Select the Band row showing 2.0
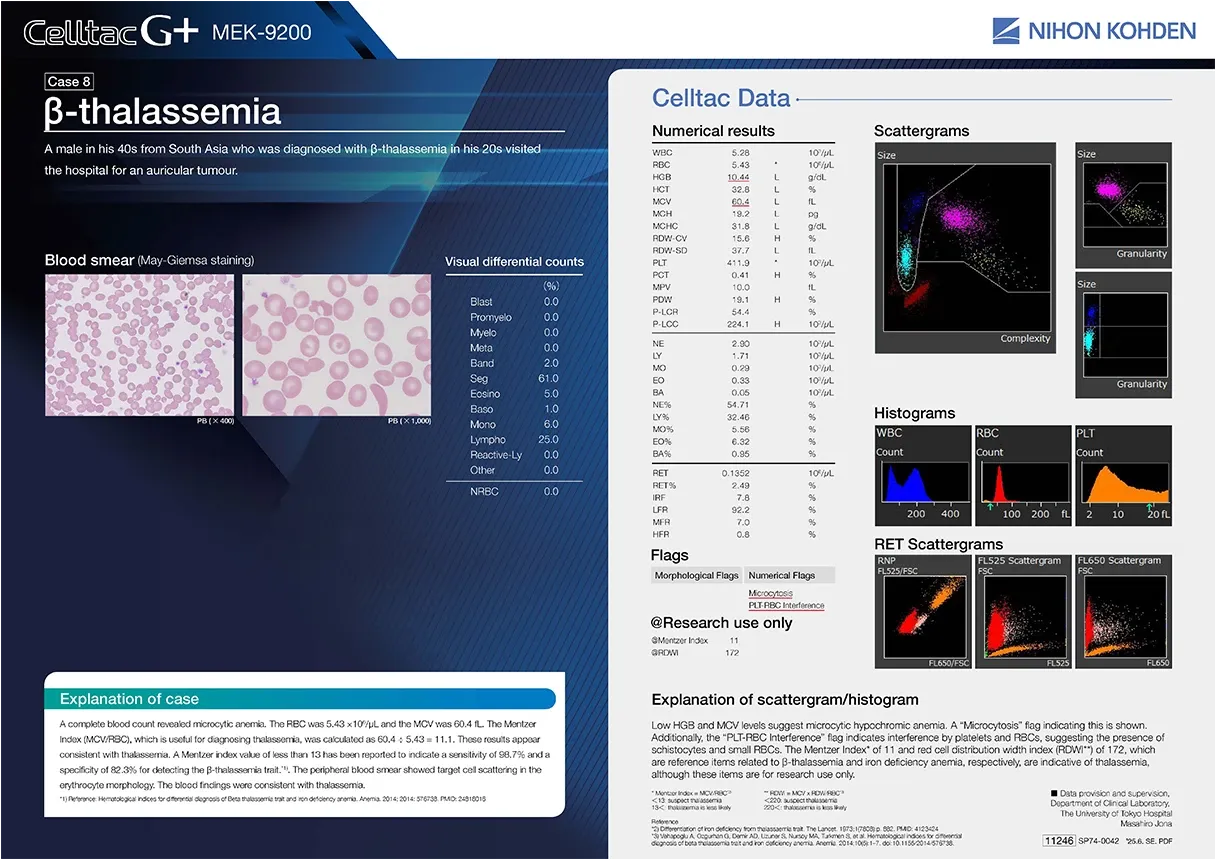Screen dimensions: 1216x860 tap(514, 363)
